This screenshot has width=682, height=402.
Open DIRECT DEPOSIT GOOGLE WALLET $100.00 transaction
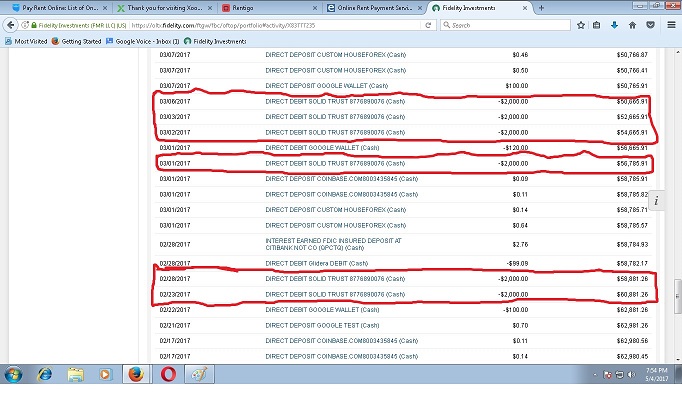pos(327,86)
